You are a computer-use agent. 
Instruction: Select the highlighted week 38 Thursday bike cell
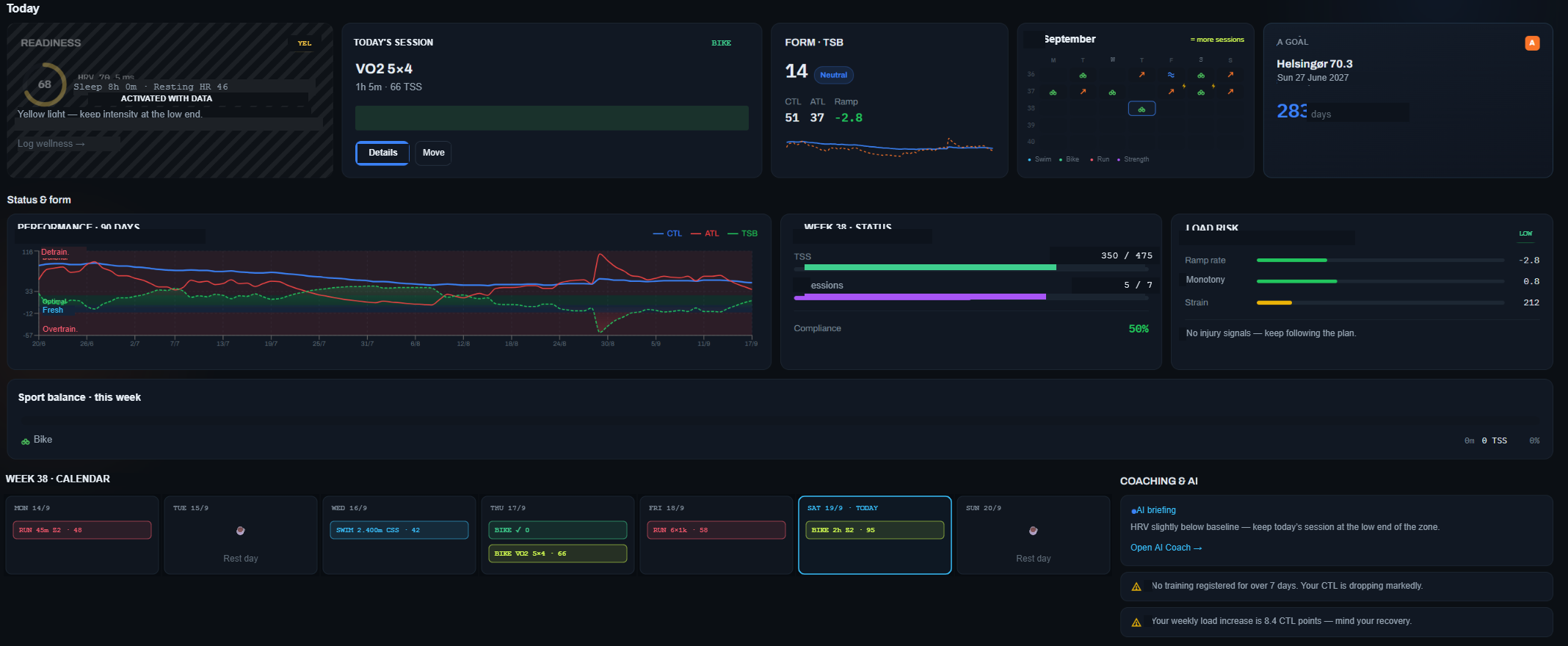[x=1141, y=109]
